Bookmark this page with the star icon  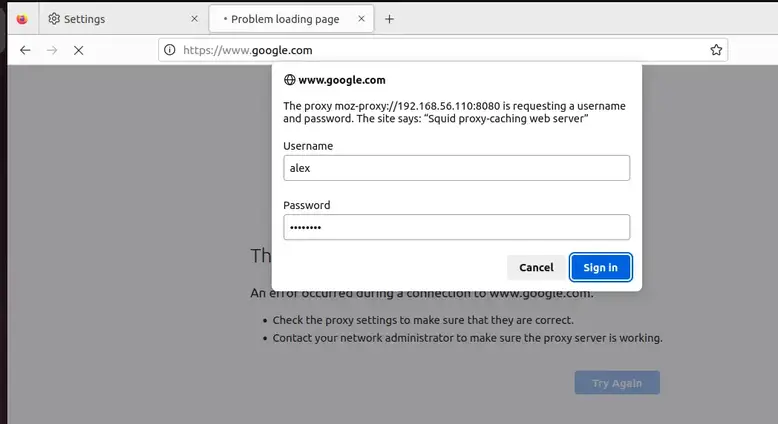coord(716,50)
